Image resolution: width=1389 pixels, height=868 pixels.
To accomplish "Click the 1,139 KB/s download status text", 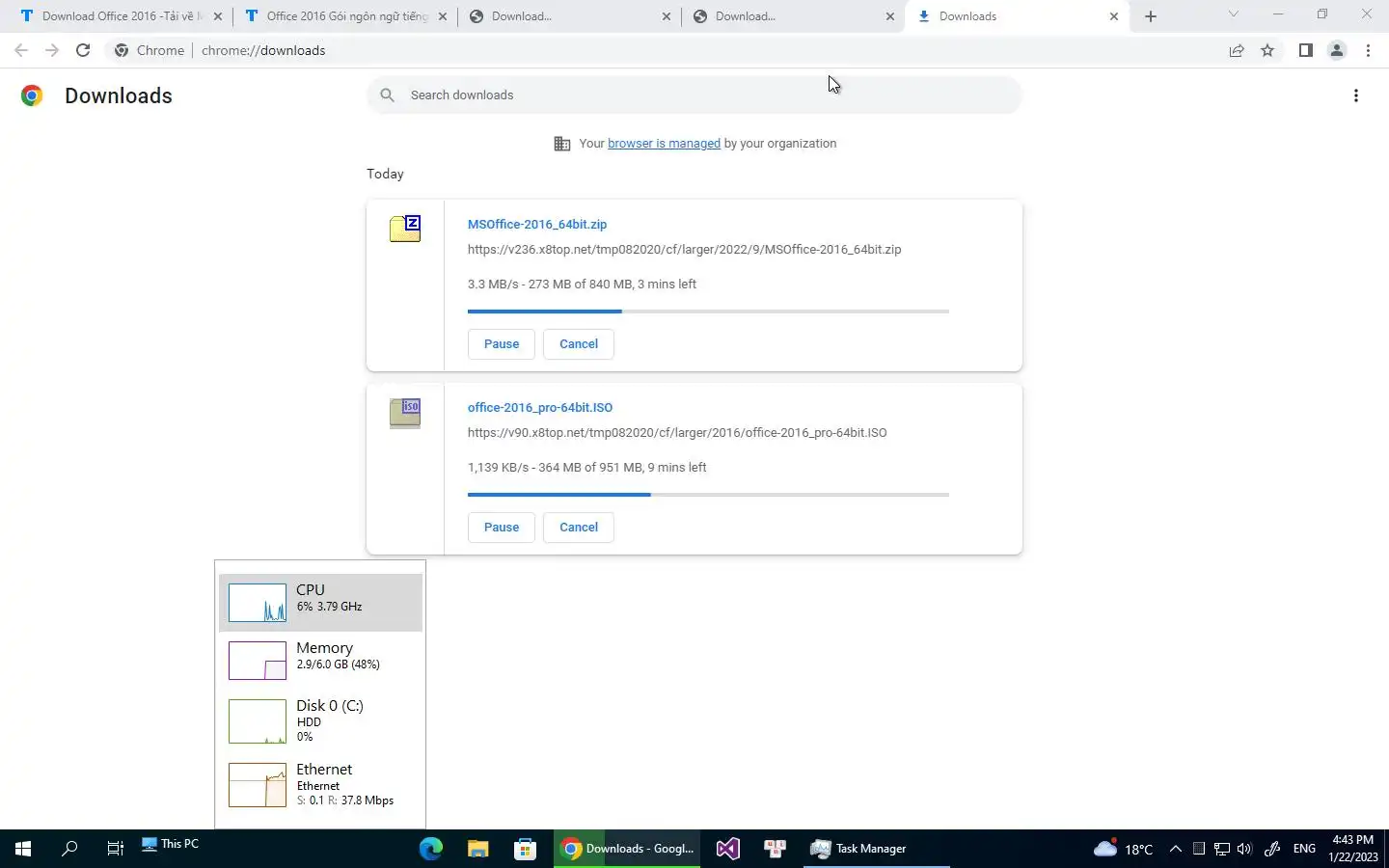I will (x=586, y=468).
